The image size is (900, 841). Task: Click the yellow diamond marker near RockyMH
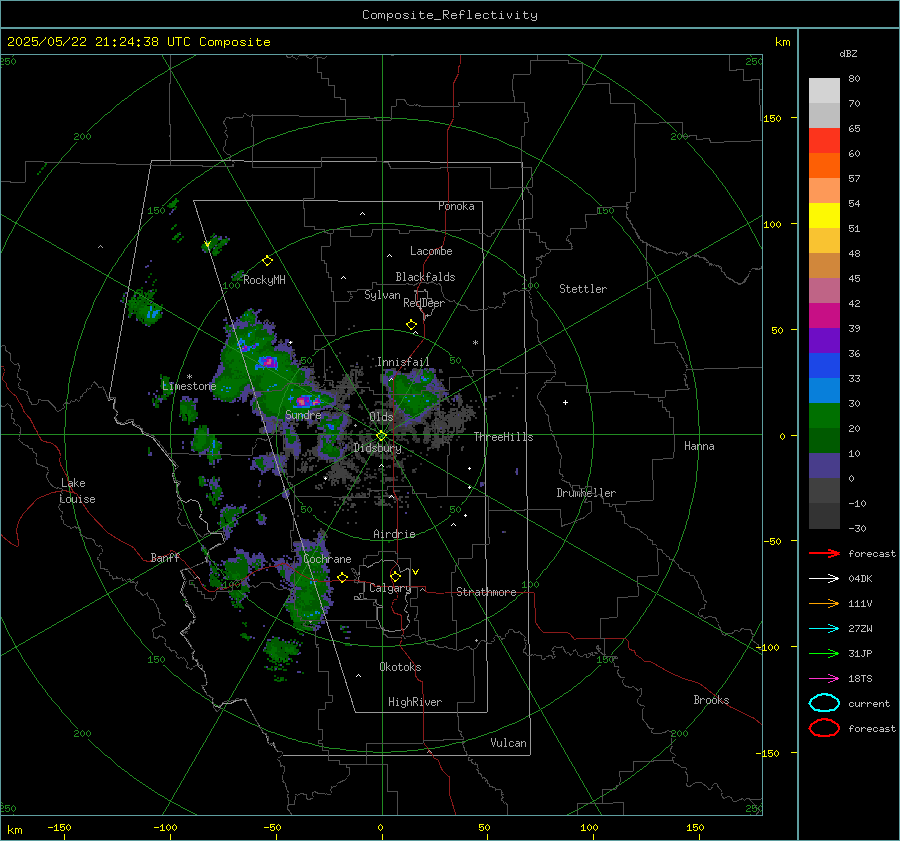coord(267,261)
